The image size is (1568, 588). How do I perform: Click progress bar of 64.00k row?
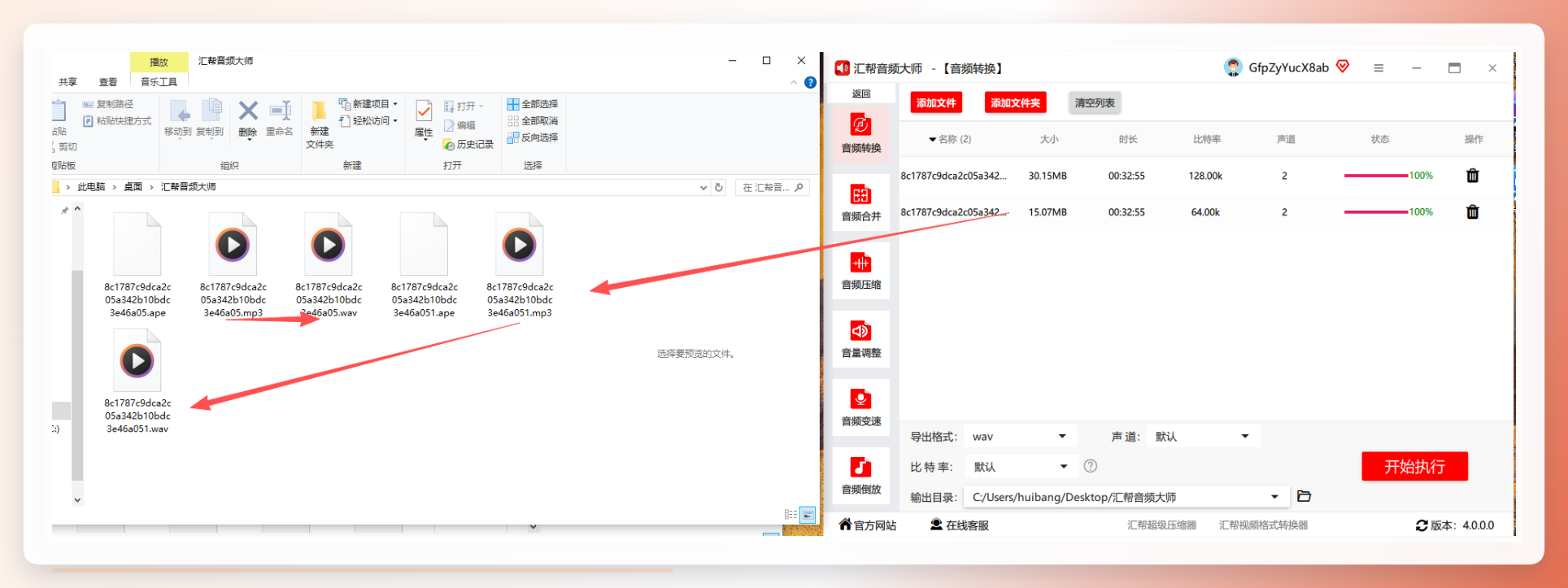pos(1376,212)
